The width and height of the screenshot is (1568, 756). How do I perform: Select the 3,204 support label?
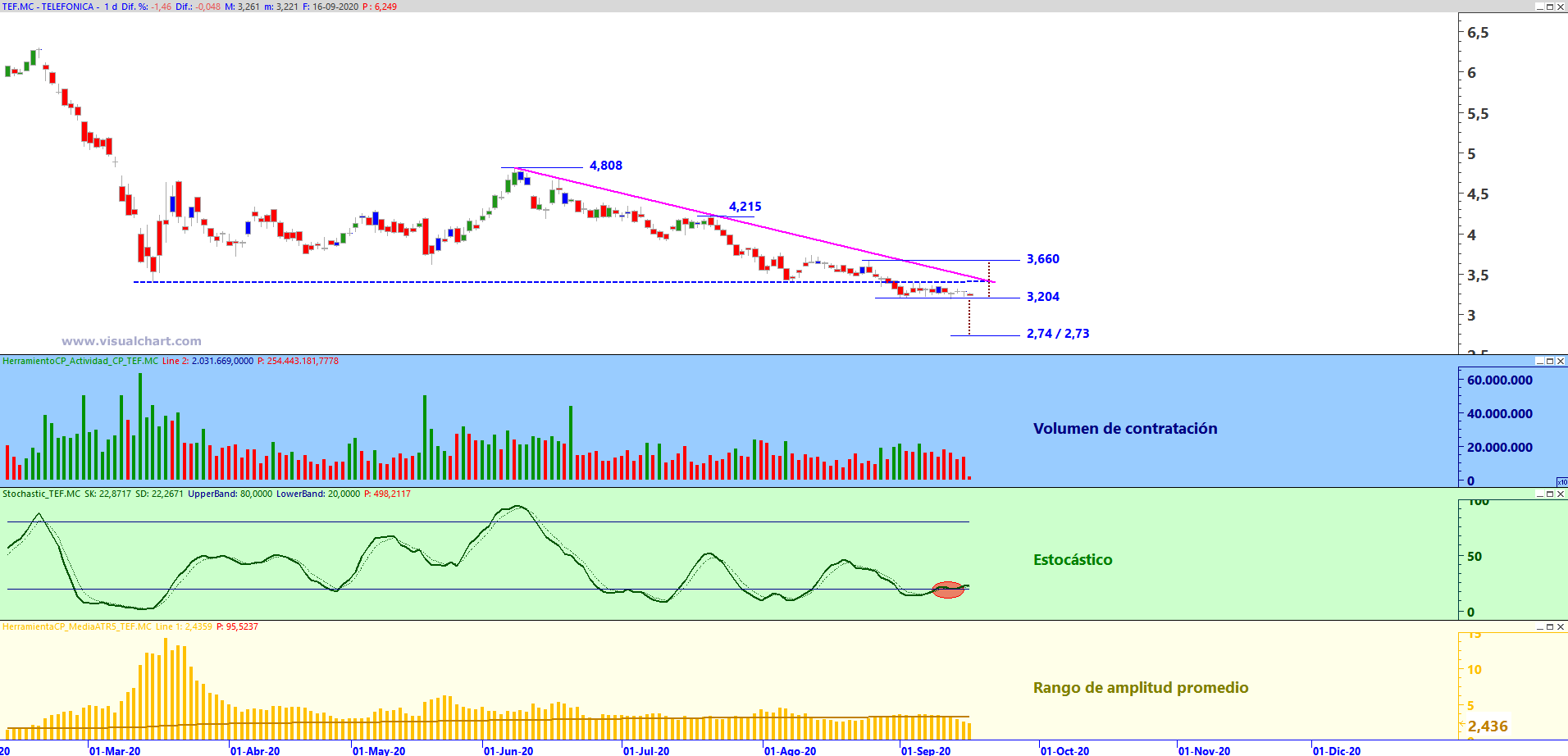coord(1043,297)
